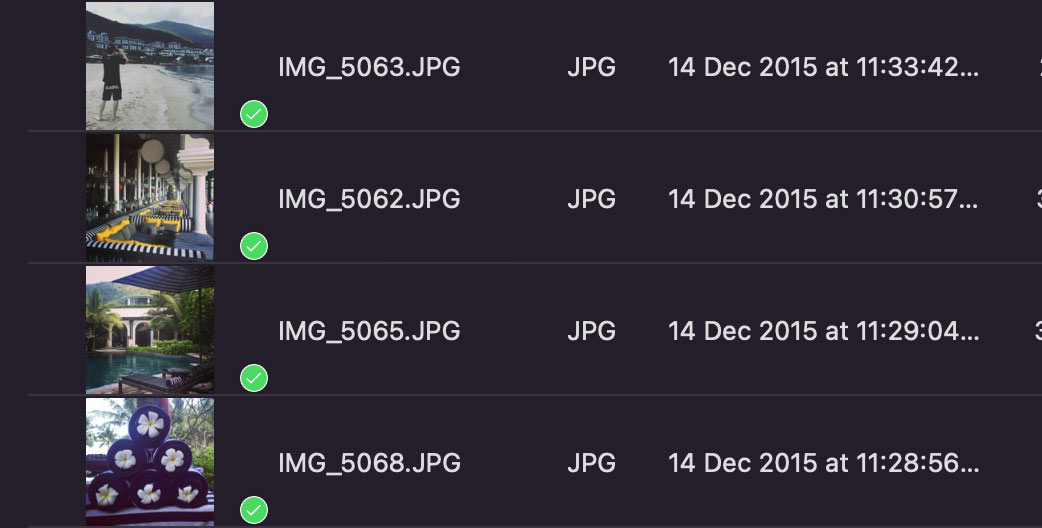Click the date 14 Dec 2015 at 11:29:04
Viewport: 1042px width, 528px height.
823,331
